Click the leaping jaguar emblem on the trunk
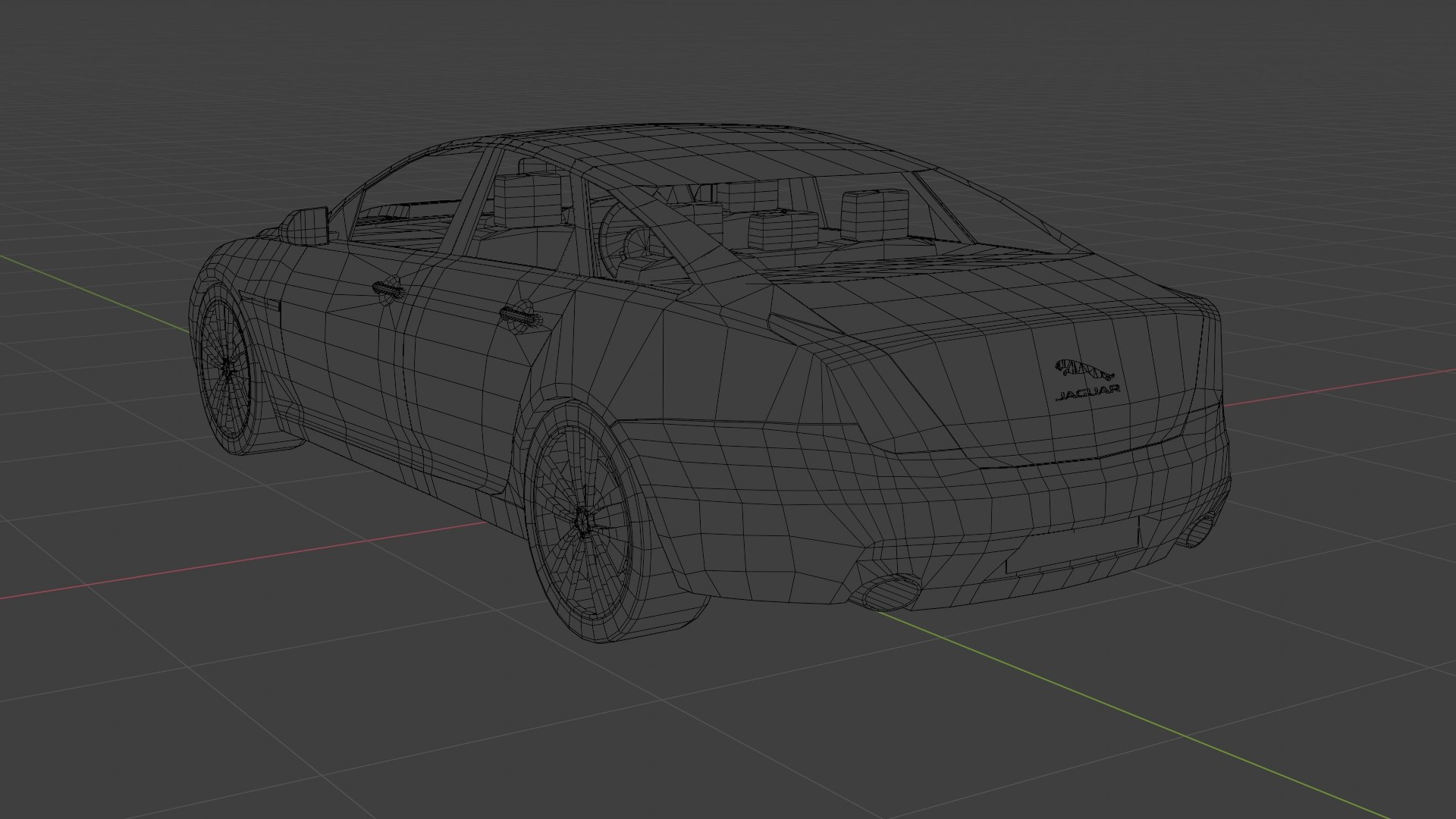 pyautogui.click(x=1084, y=370)
